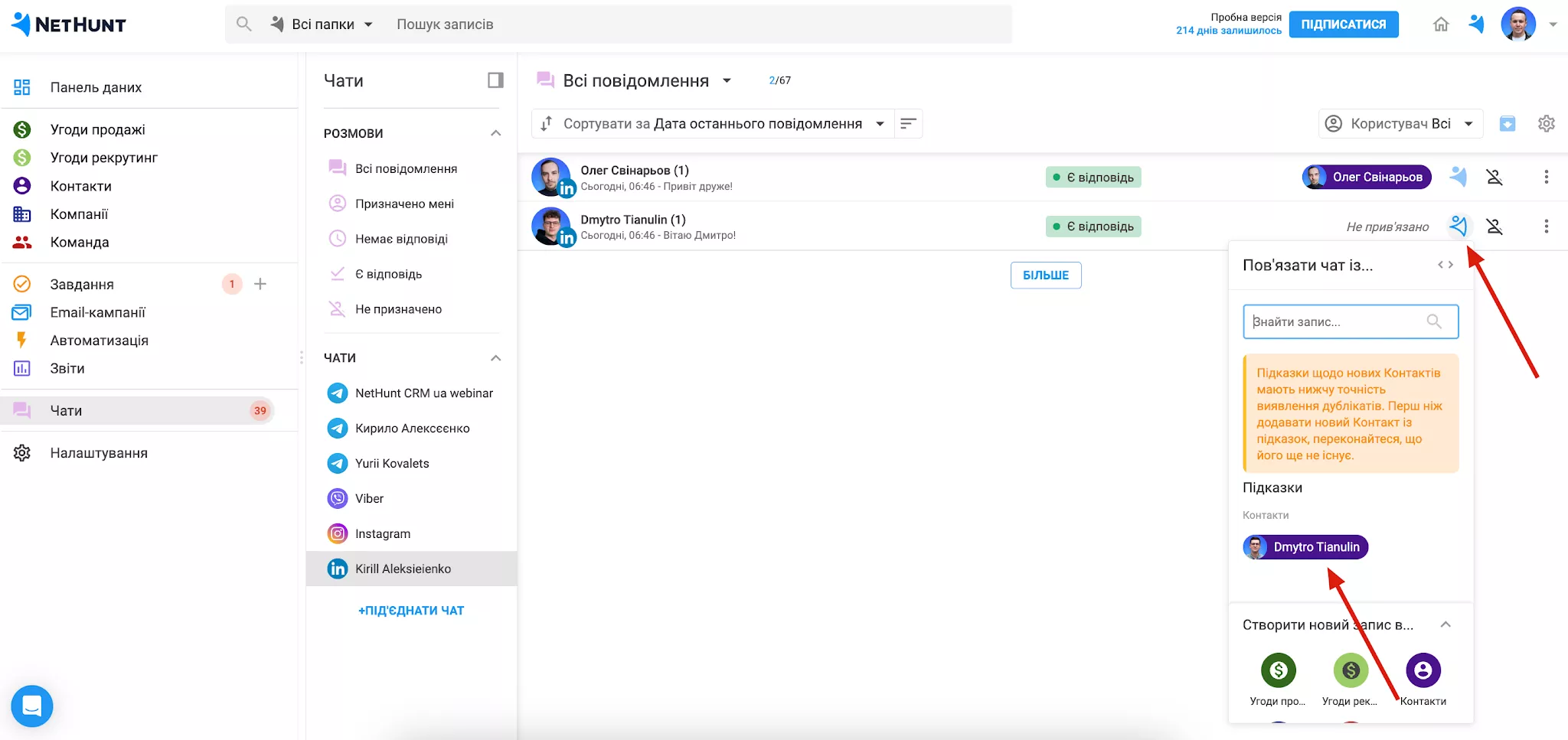Screen dimensions: 1568x740
Task: Open Немає відповіді conversation filter
Action: pyautogui.click(x=401, y=239)
